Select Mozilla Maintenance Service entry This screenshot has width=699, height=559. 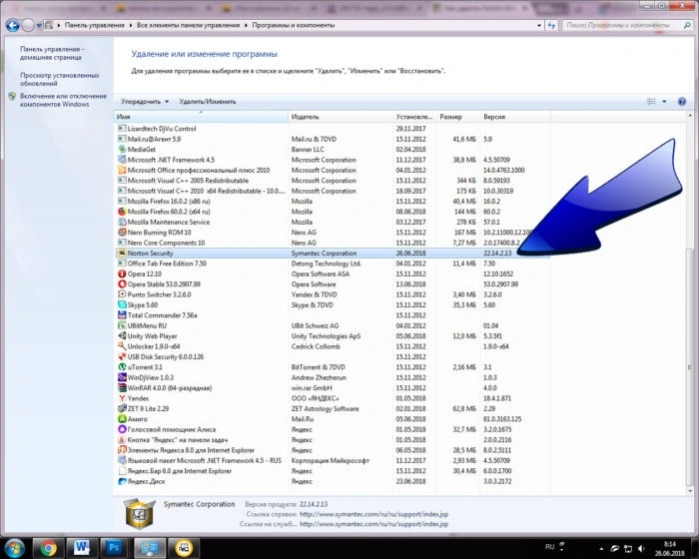point(332,222)
